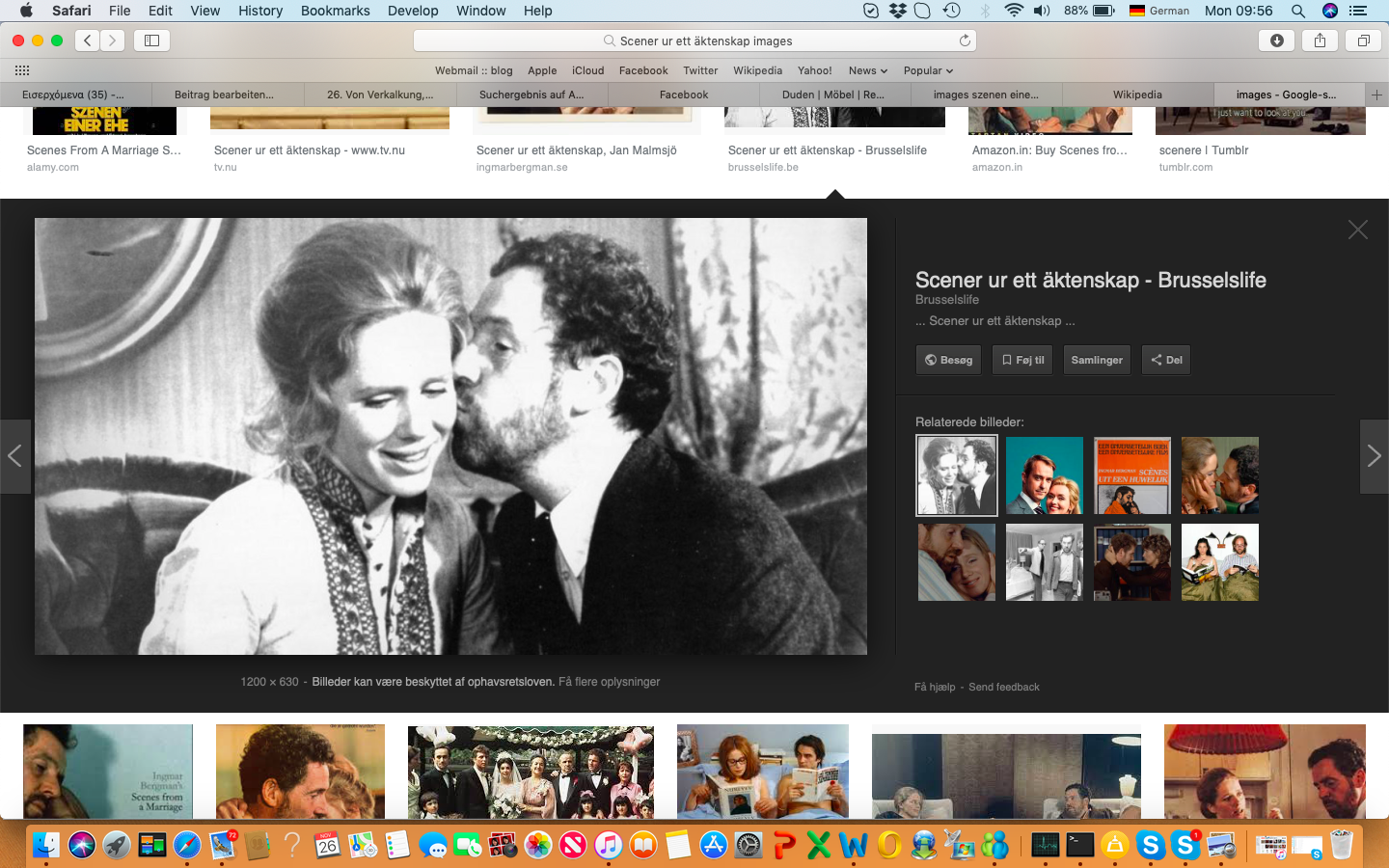Click Spotlight search icon in menu bar
Image resolution: width=1389 pixels, height=868 pixels.
(x=1298, y=11)
